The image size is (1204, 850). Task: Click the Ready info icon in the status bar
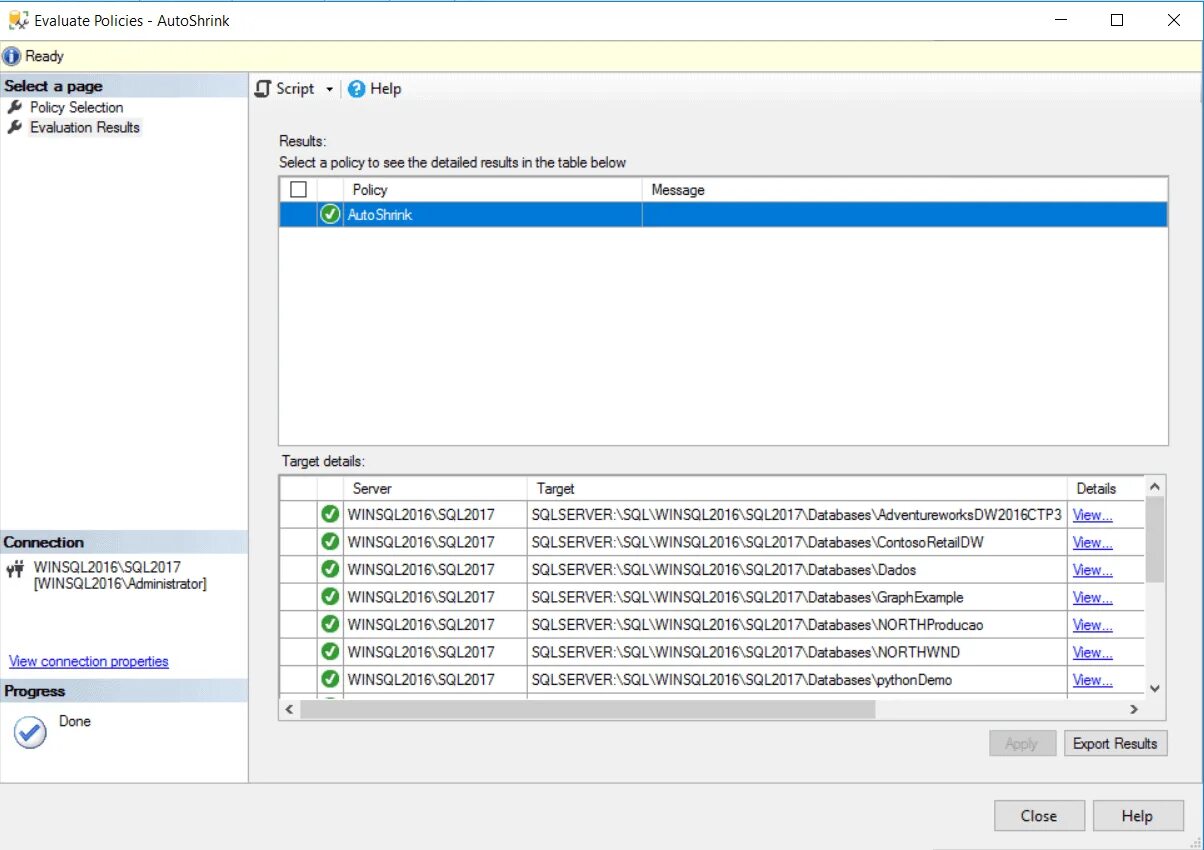(12, 56)
